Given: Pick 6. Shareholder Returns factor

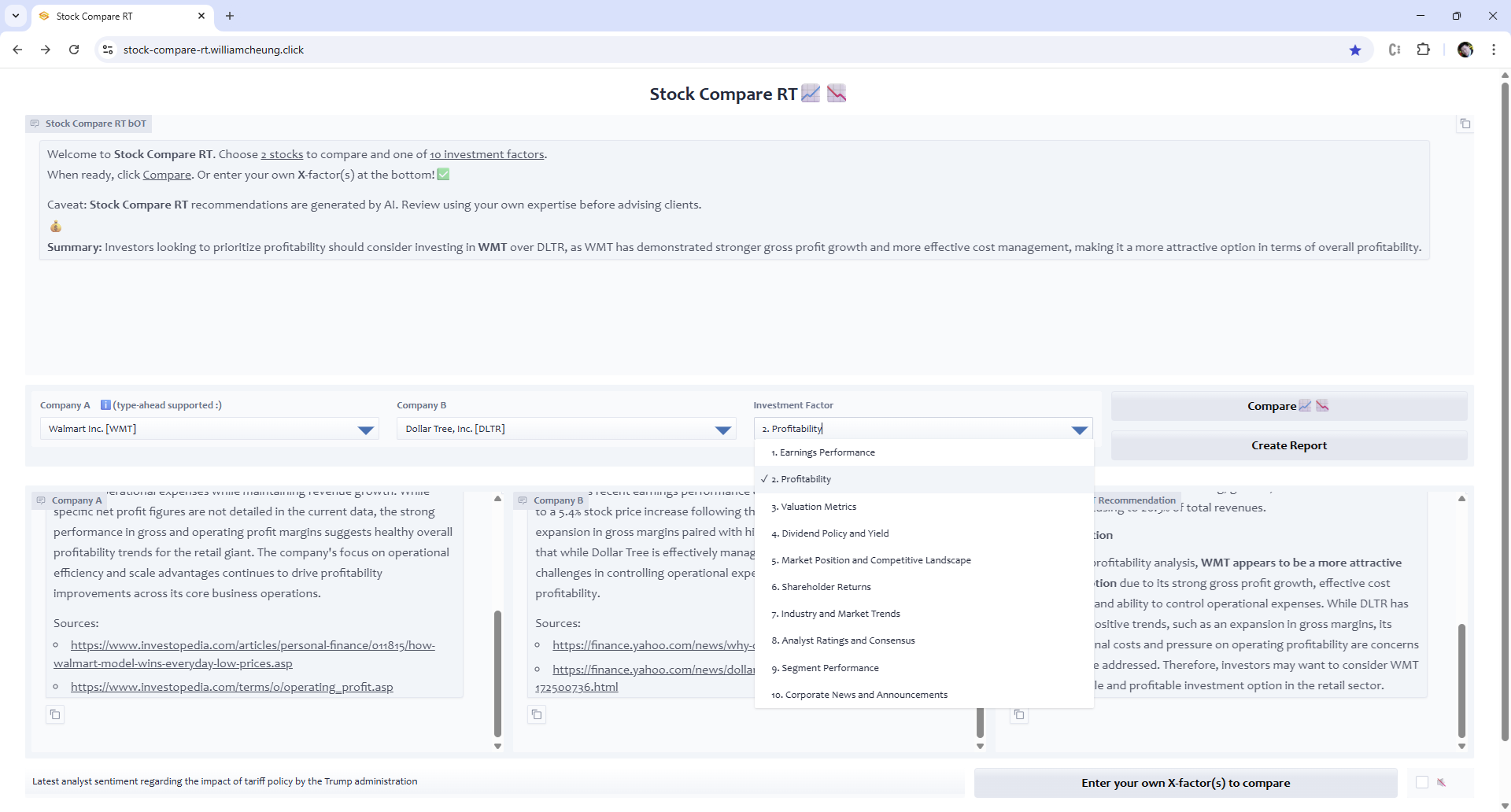Looking at the screenshot, I should 924,587.
